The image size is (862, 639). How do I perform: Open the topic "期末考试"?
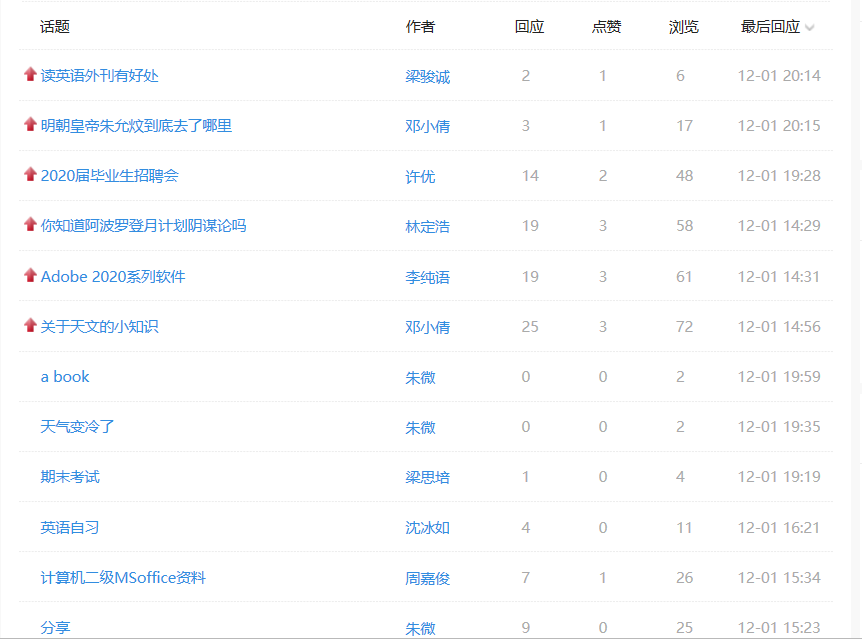tap(72, 477)
